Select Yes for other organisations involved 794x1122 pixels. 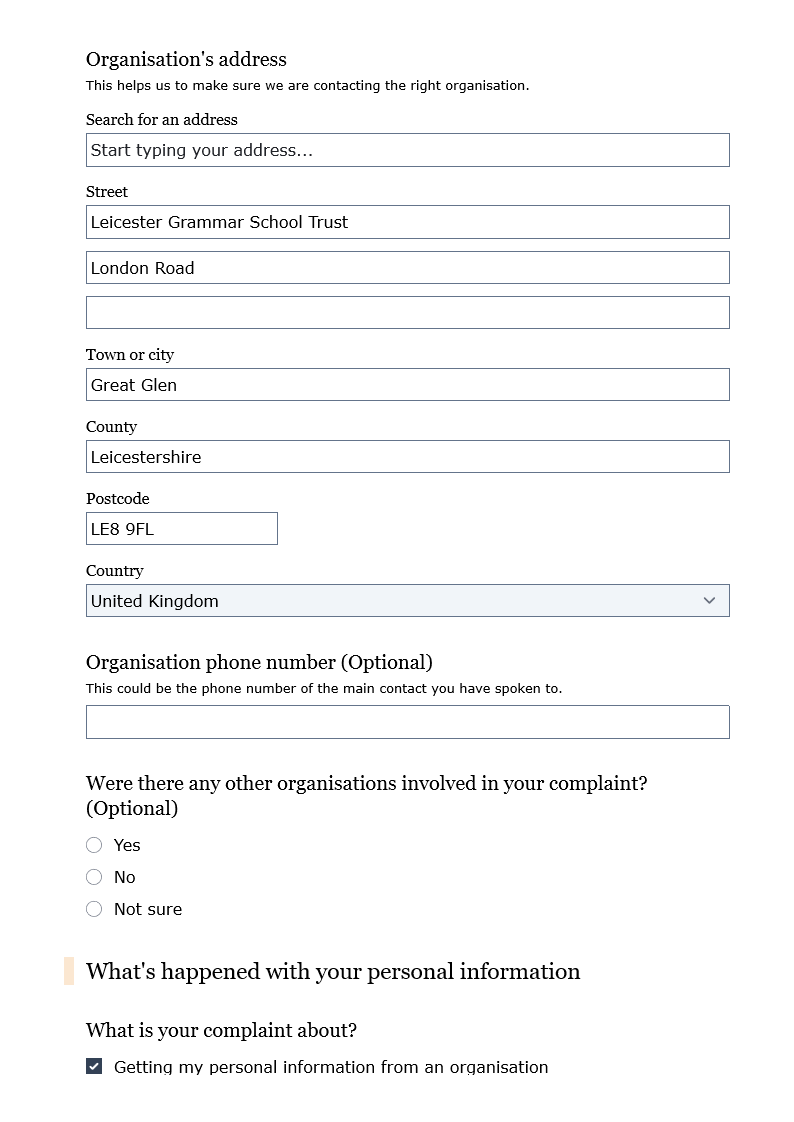[94, 845]
